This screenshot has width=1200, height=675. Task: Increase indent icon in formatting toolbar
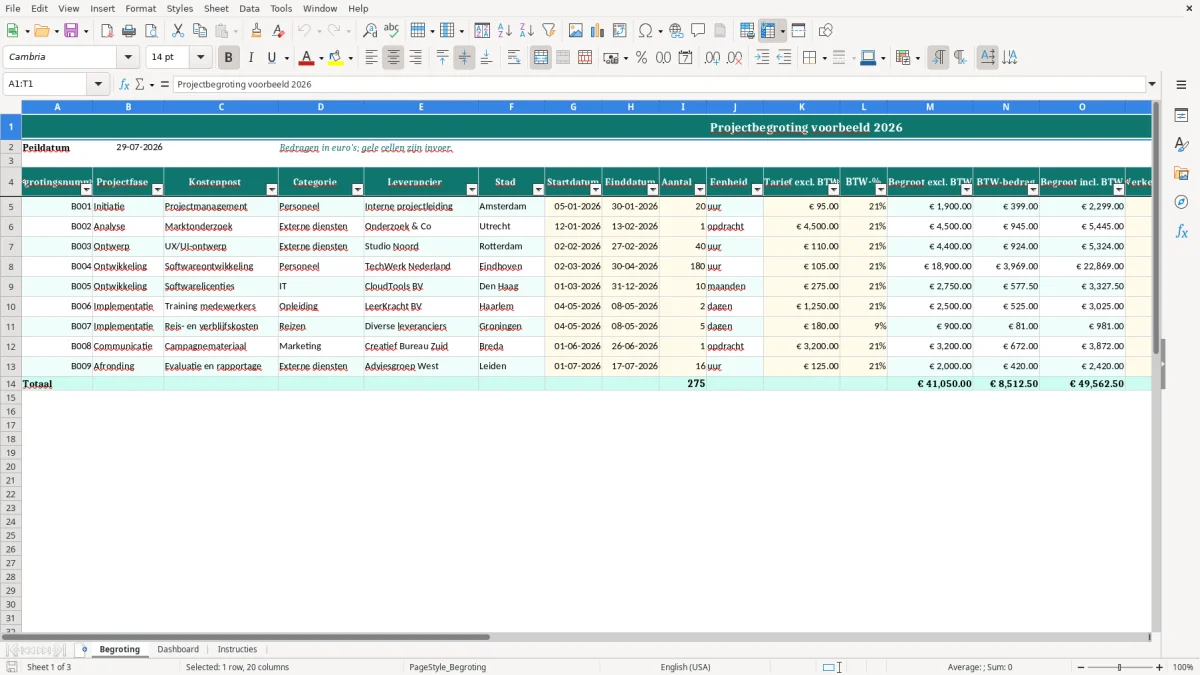[762, 58]
